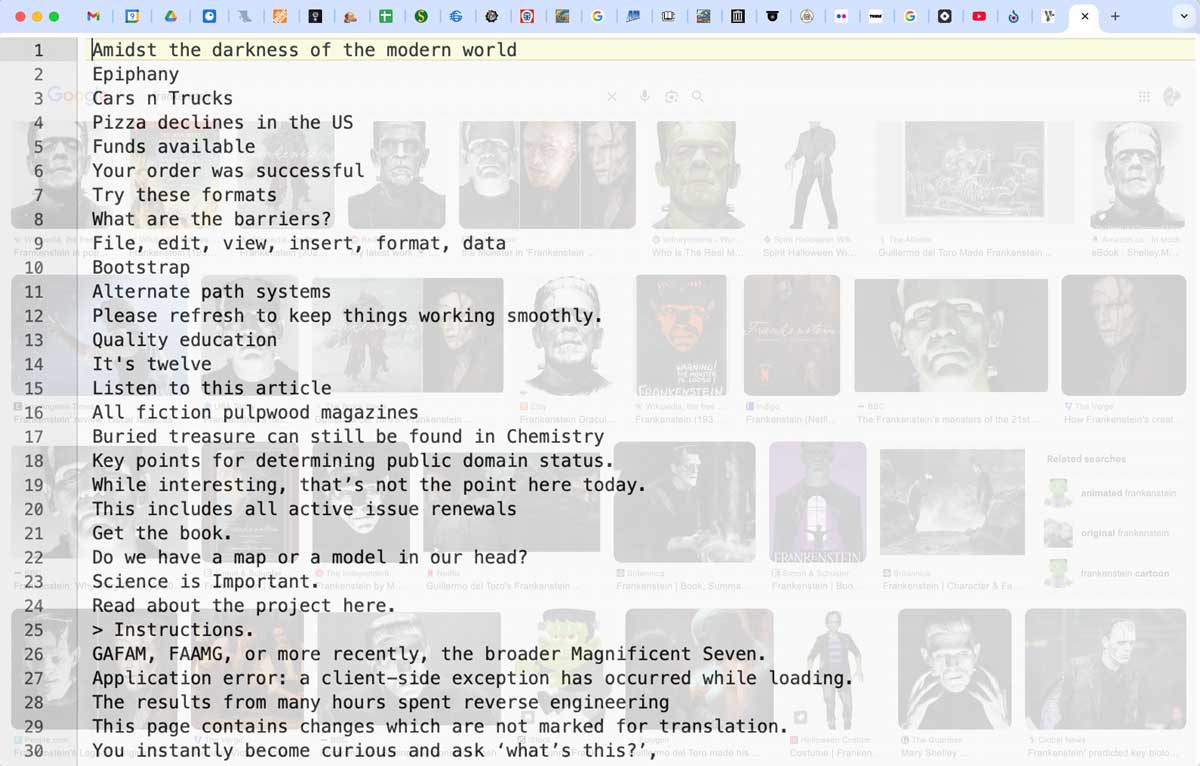
Task: Open the Google Calendar tab
Action: coord(132,16)
